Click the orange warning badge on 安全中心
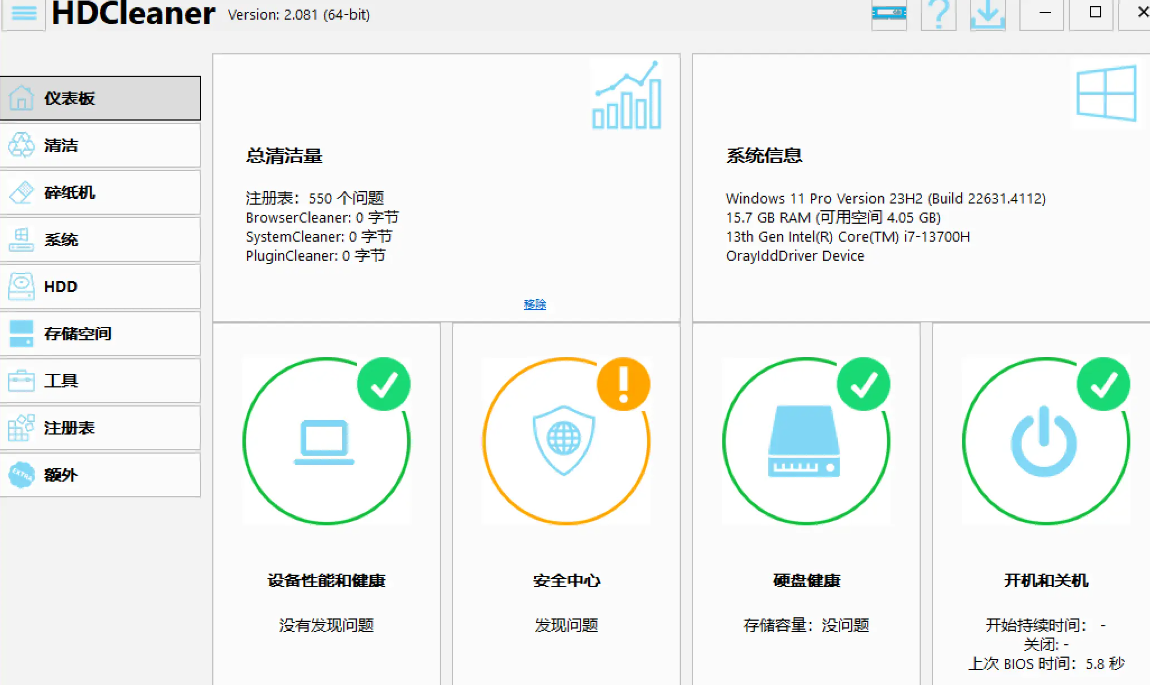This screenshot has width=1150, height=685. (623, 384)
